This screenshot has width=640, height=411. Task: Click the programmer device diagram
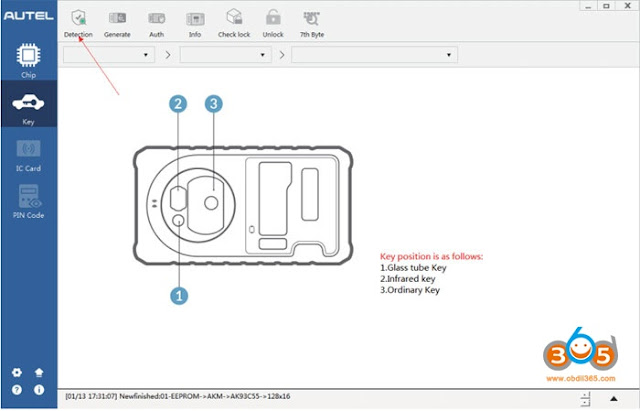[243, 205]
